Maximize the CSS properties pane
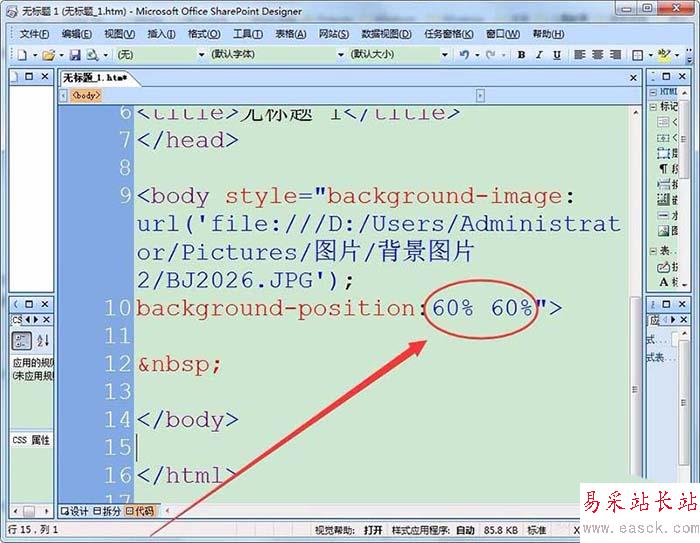This screenshot has height=543, width=700. coord(29,304)
